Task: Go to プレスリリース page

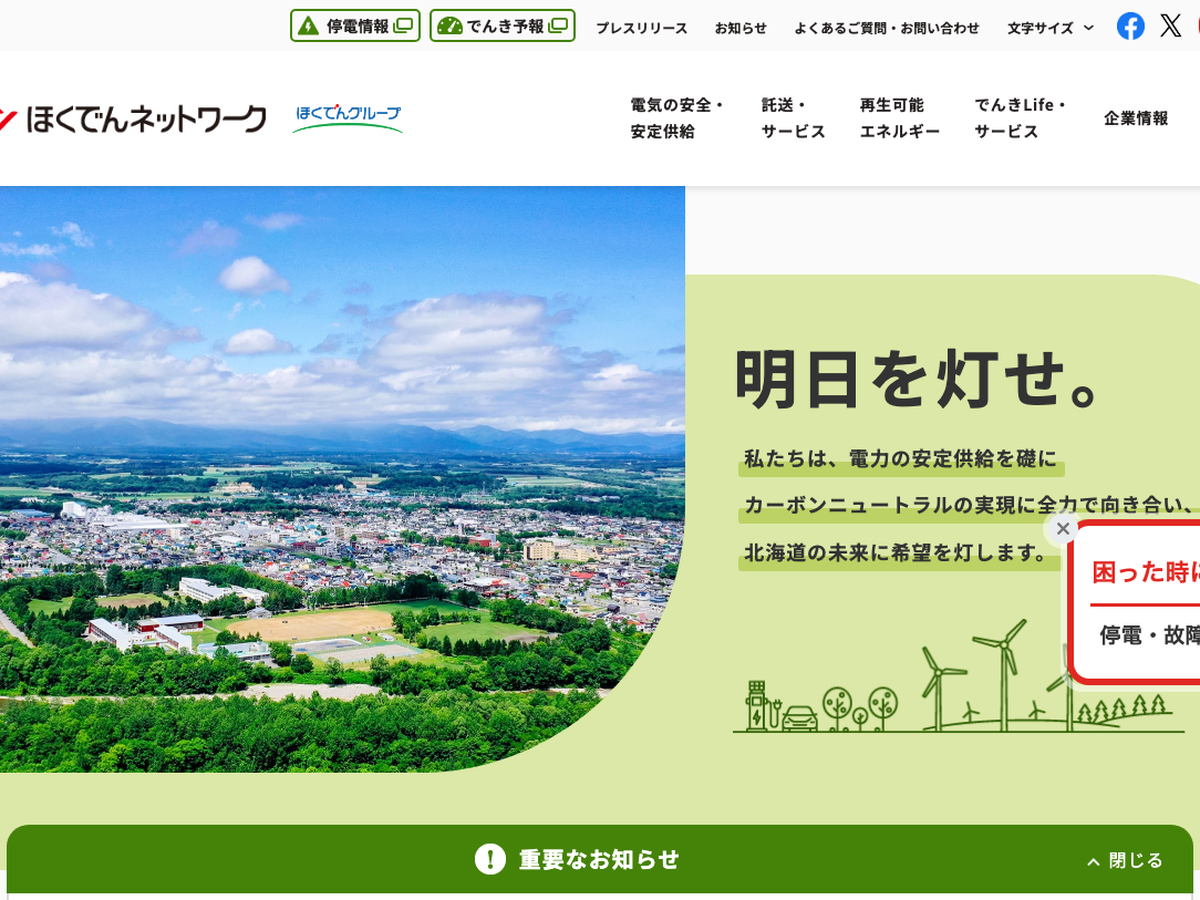Action: click(x=641, y=28)
